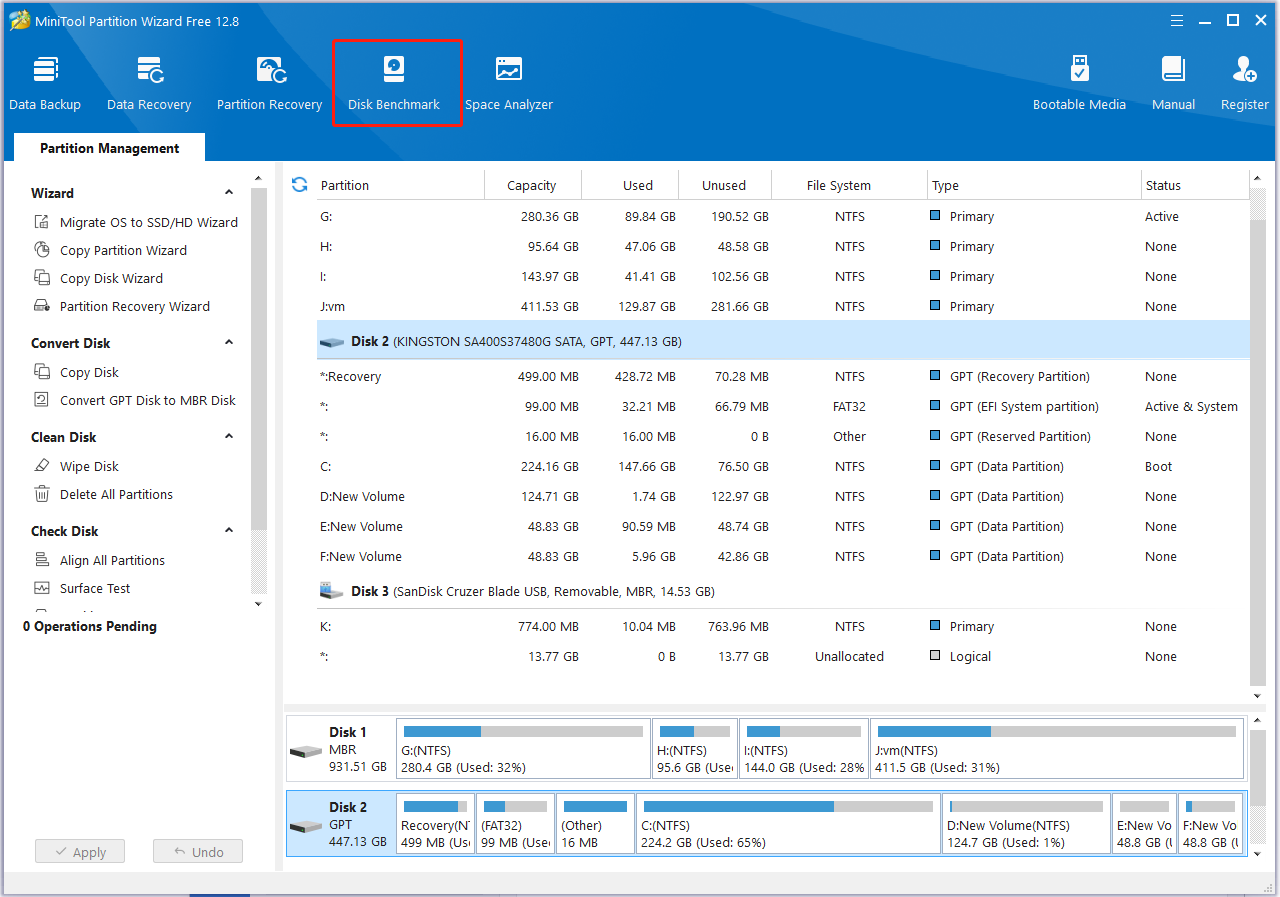Select the Disk 3 SanDisk Cruzer Blade row
The height and width of the screenshot is (897, 1280).
pos(783,591)
